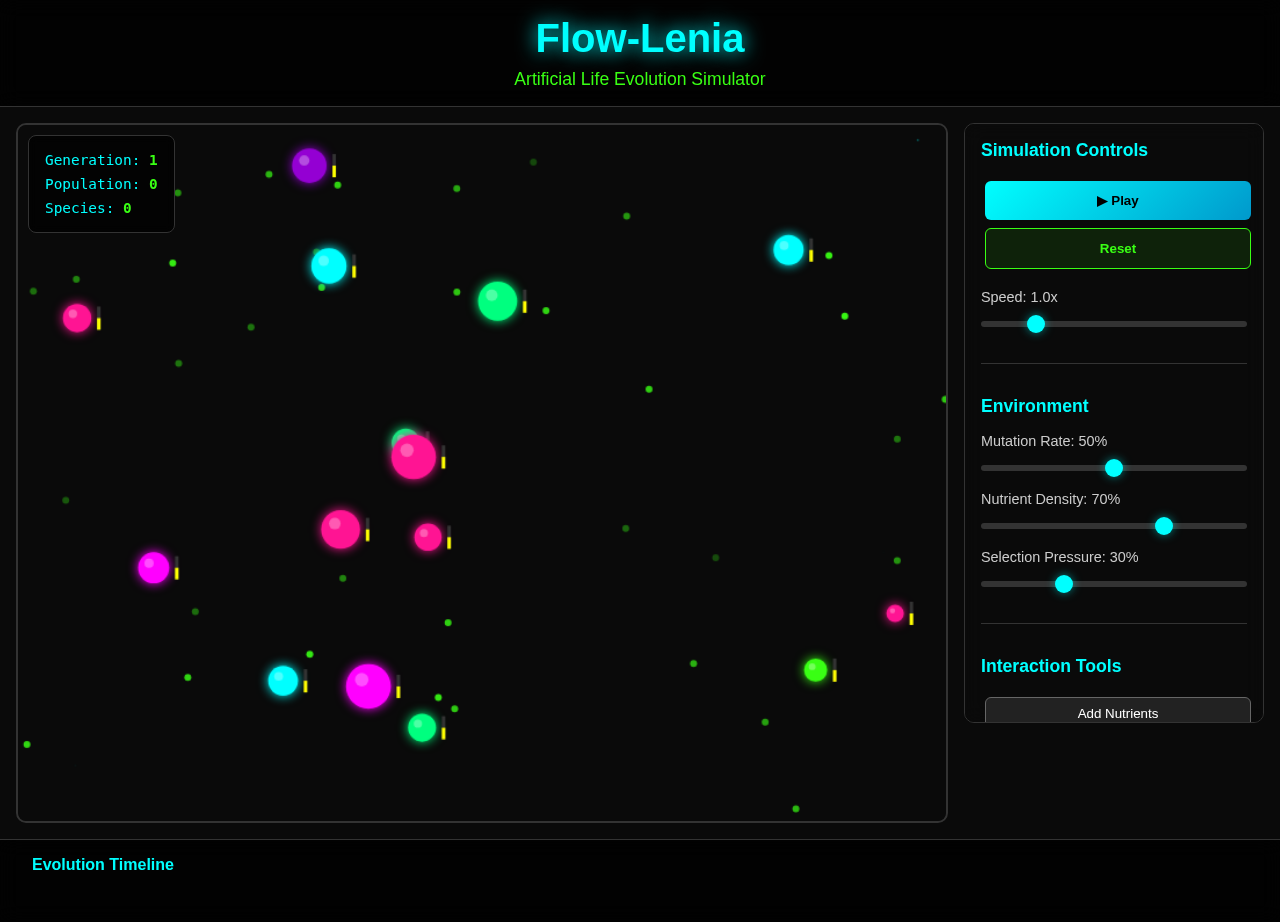Click the Generation counter in stats overlay
Viewport: 1280px width, 922px height.
tap(100, 159)
